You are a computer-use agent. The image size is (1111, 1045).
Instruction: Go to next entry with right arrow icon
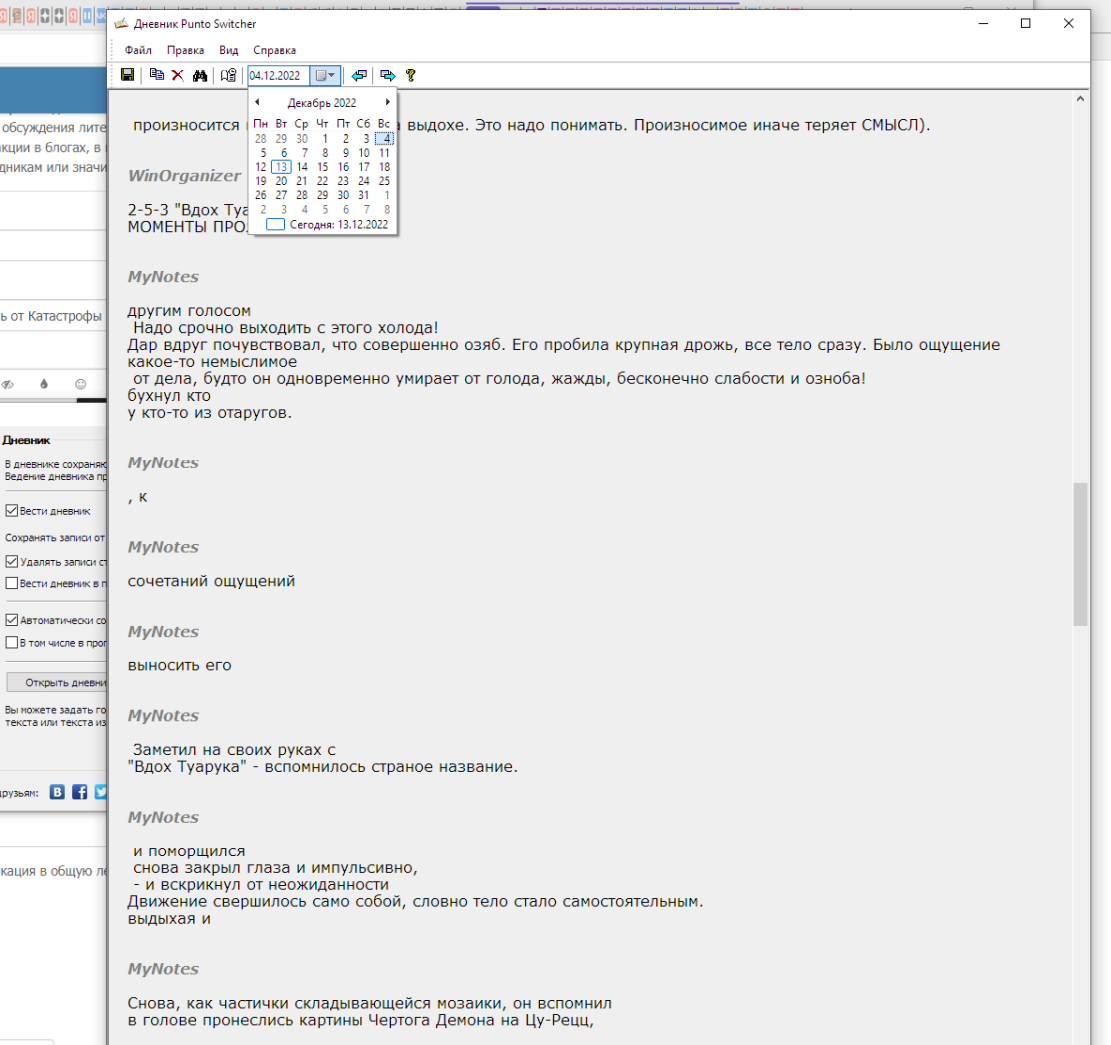[388, 75]
